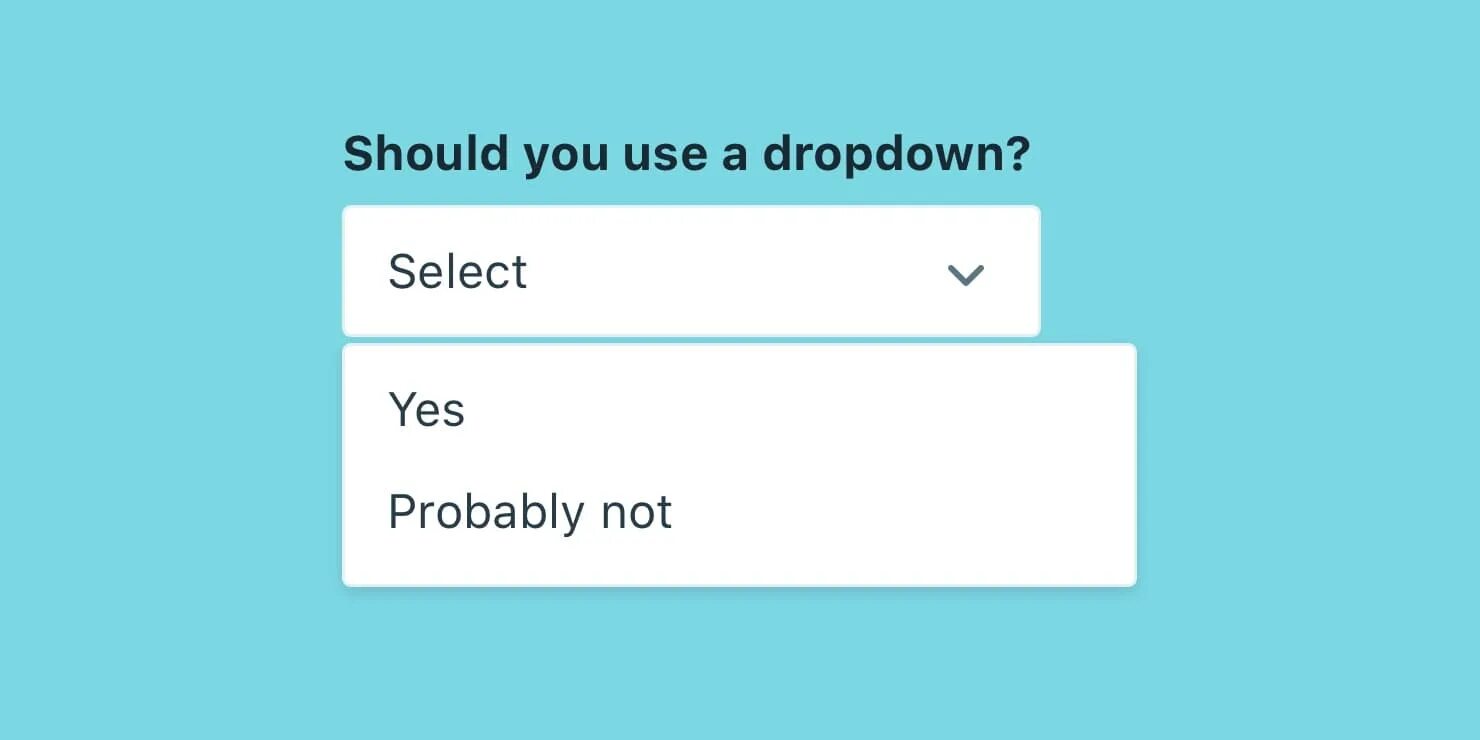
Task: Close the options list via the Select box
Action: (691, 271)
